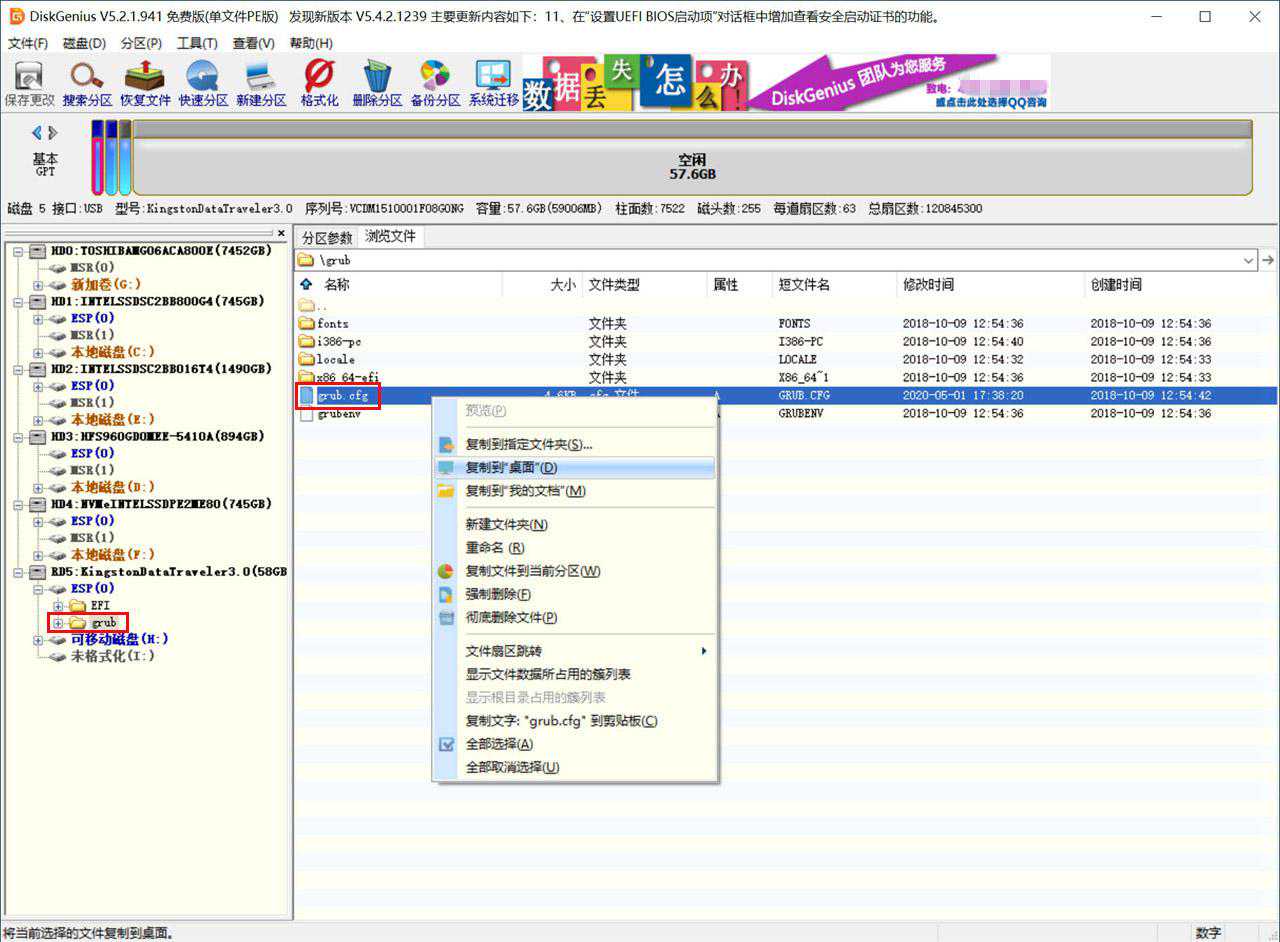Image resolution: width=1280 pixels, height=942 pixels.
Task: Choose 复制到"桌面" in the context menu
Action: coord(511,468)
